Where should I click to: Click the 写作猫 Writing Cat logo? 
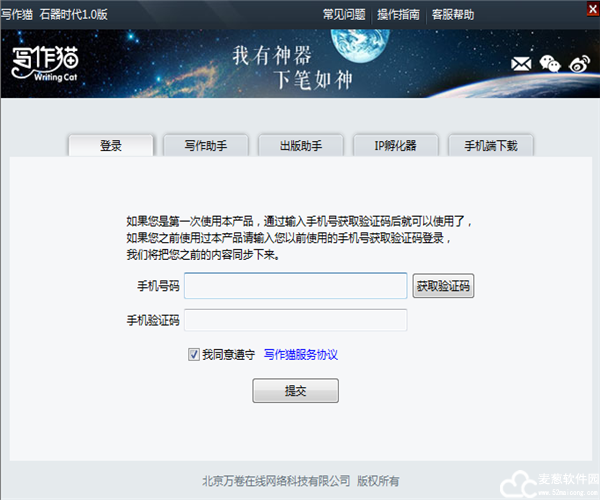point(45,64)
